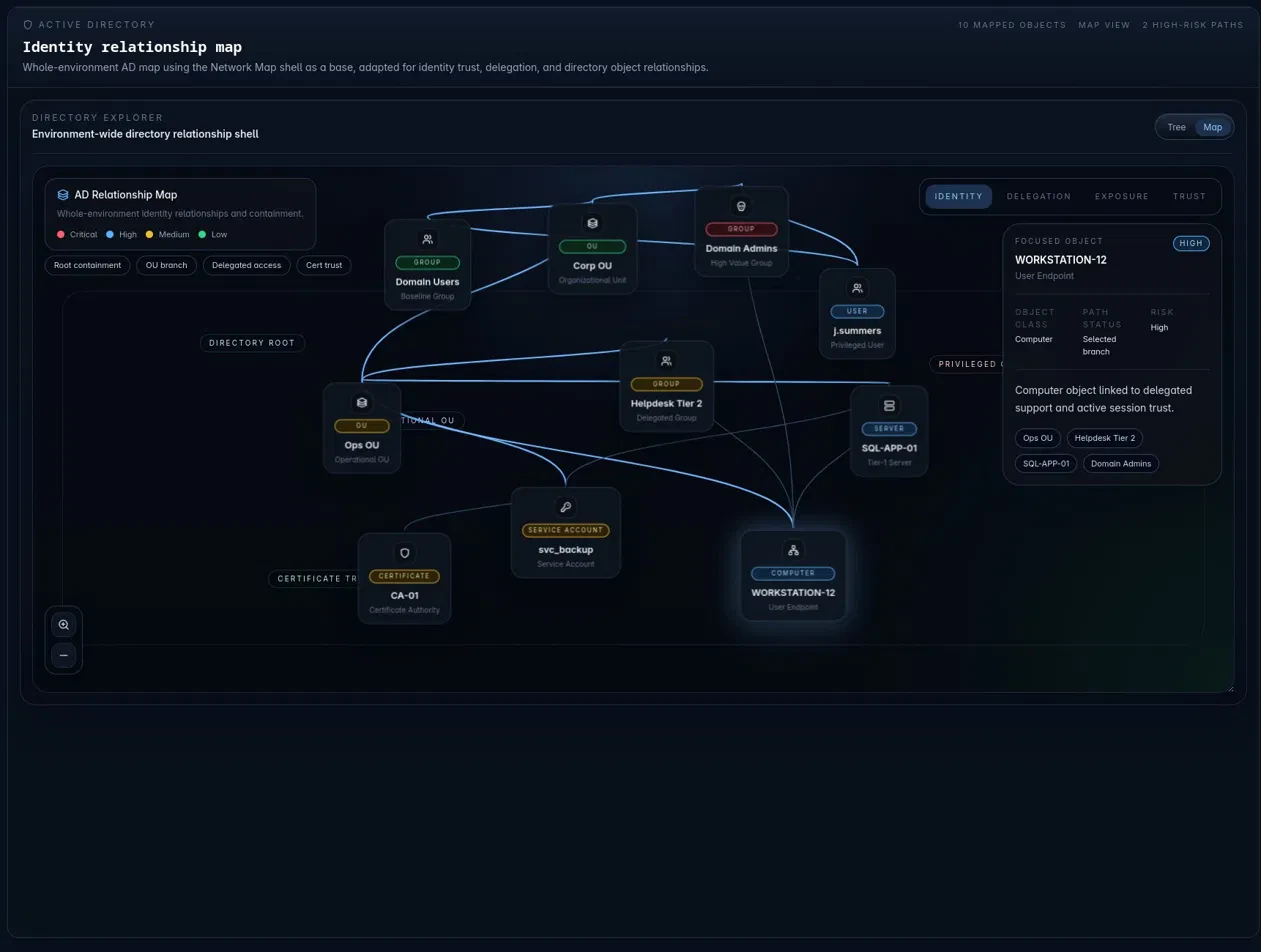1261x952 pixels.
Task: Click the GROUP badge on Domain Users node
Action: pyautogui.click(x=428, y=263)
